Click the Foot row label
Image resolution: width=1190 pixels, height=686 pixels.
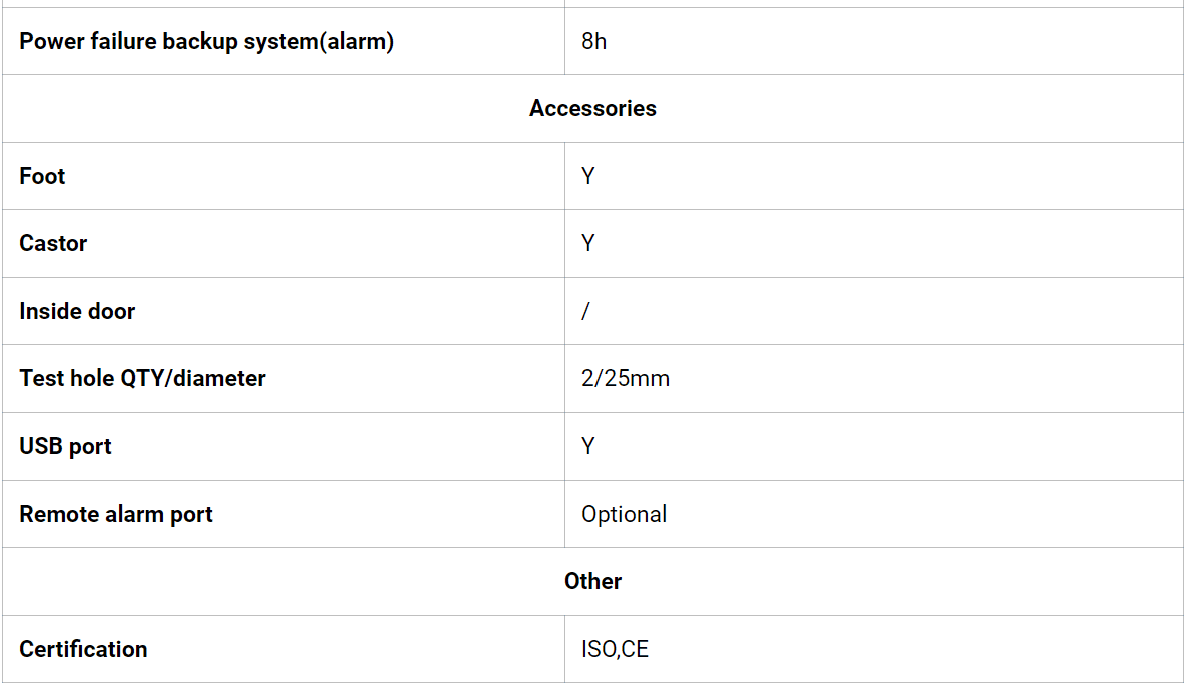point(42,176)
